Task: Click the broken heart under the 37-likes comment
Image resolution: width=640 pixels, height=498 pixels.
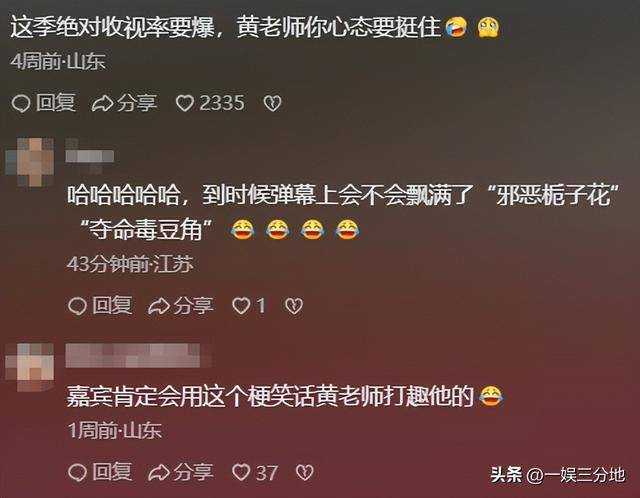Action: (x=304, y=473)
